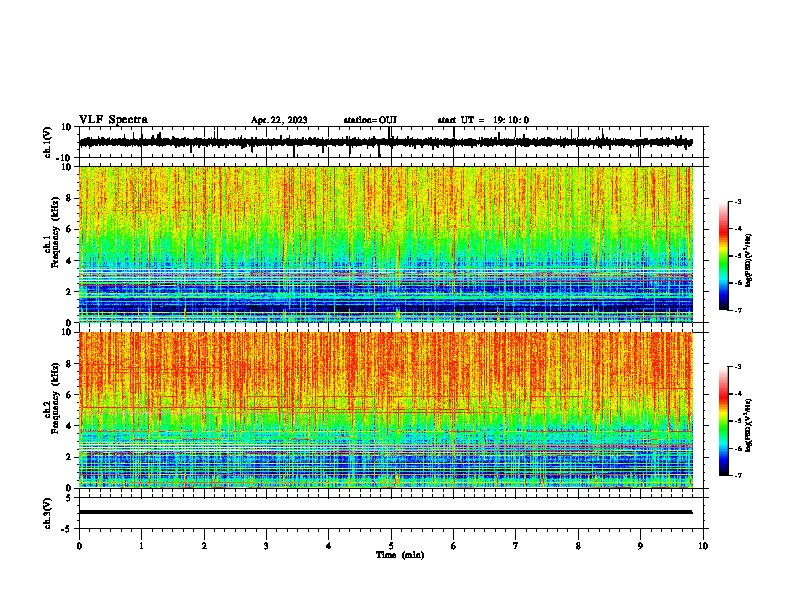Click the "5" tick on ch.3(V) axis
This screenshot has width=792, height=612.
click(69, 498)
